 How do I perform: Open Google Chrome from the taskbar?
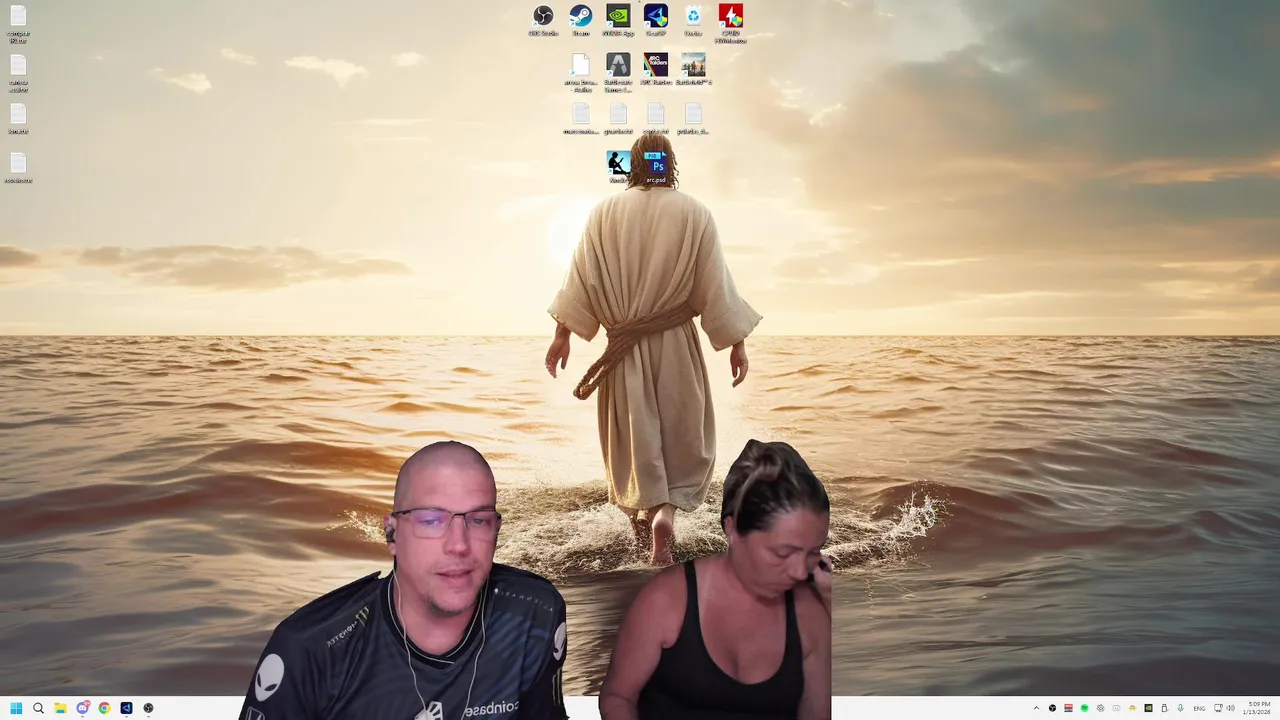pos(104,708)
